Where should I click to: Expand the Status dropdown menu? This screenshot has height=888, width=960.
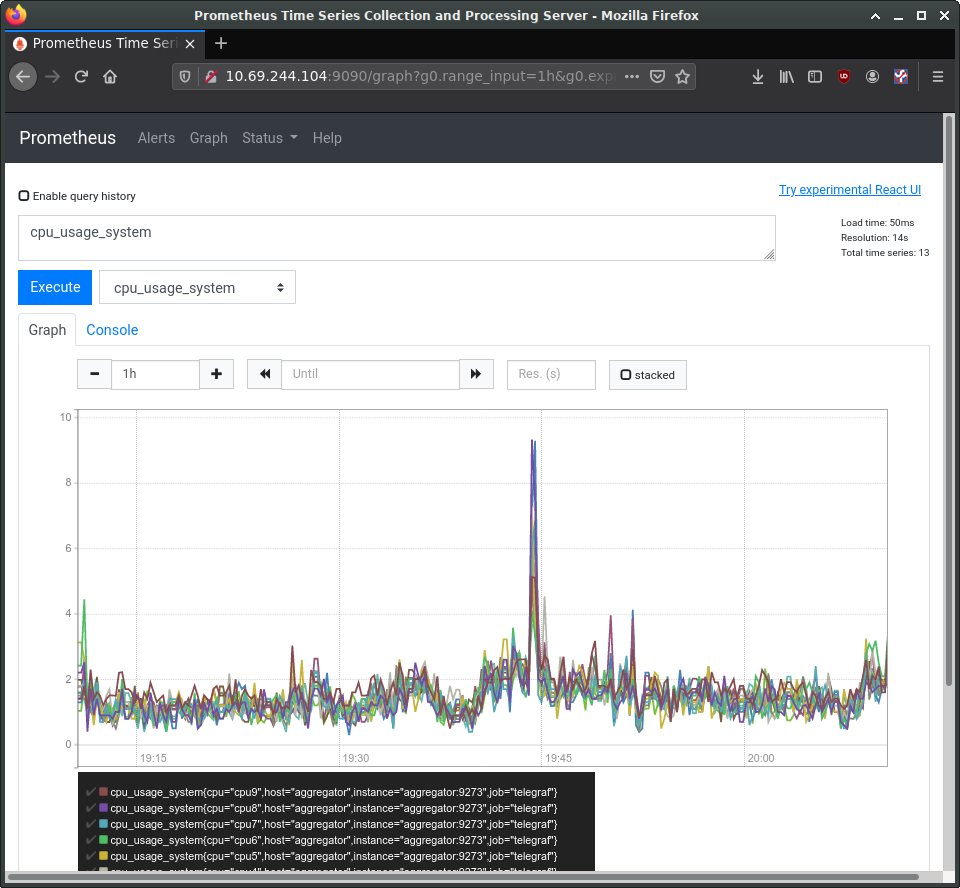click(269, 138)
